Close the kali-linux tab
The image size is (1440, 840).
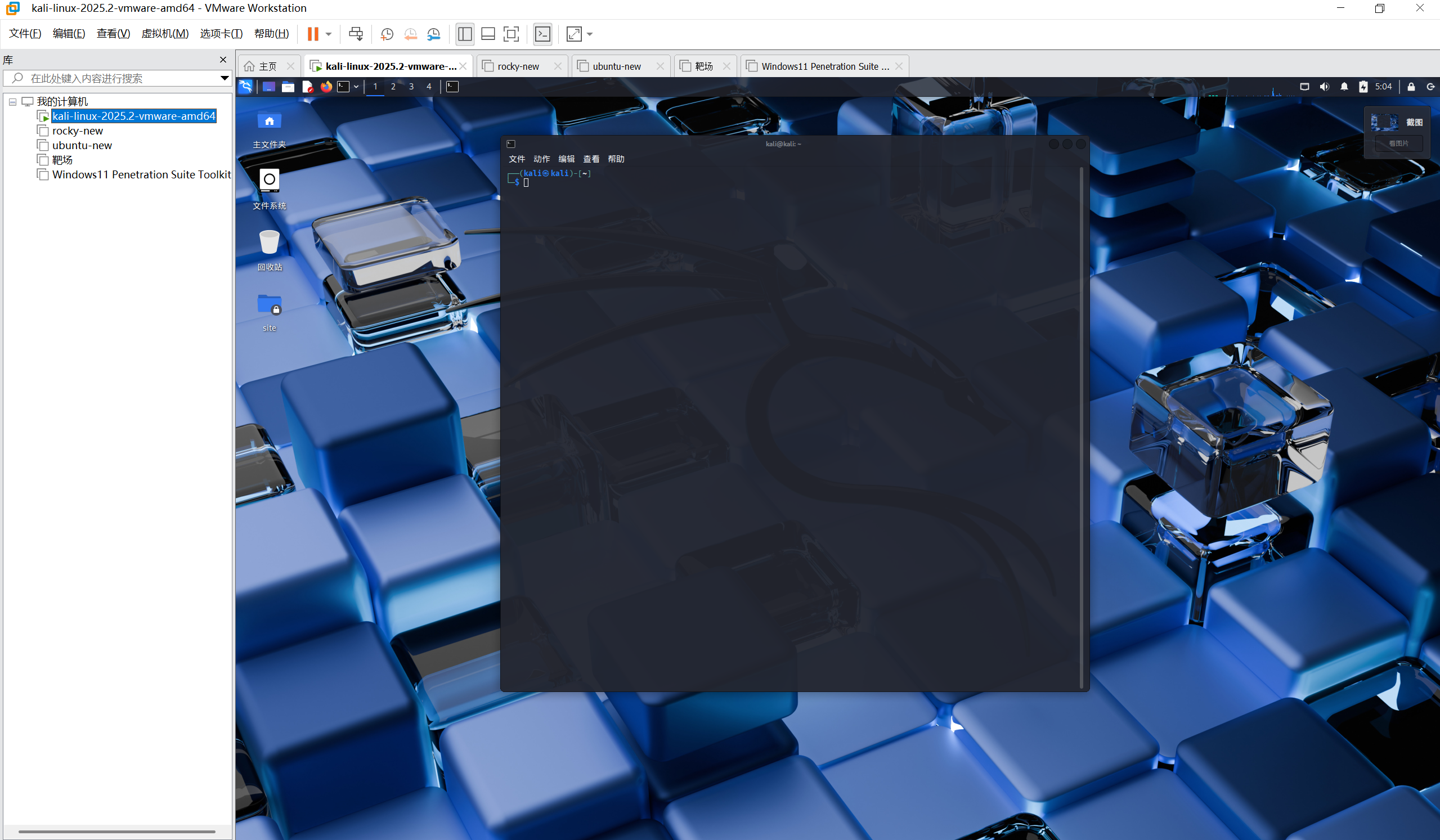(x=463, y=66)
